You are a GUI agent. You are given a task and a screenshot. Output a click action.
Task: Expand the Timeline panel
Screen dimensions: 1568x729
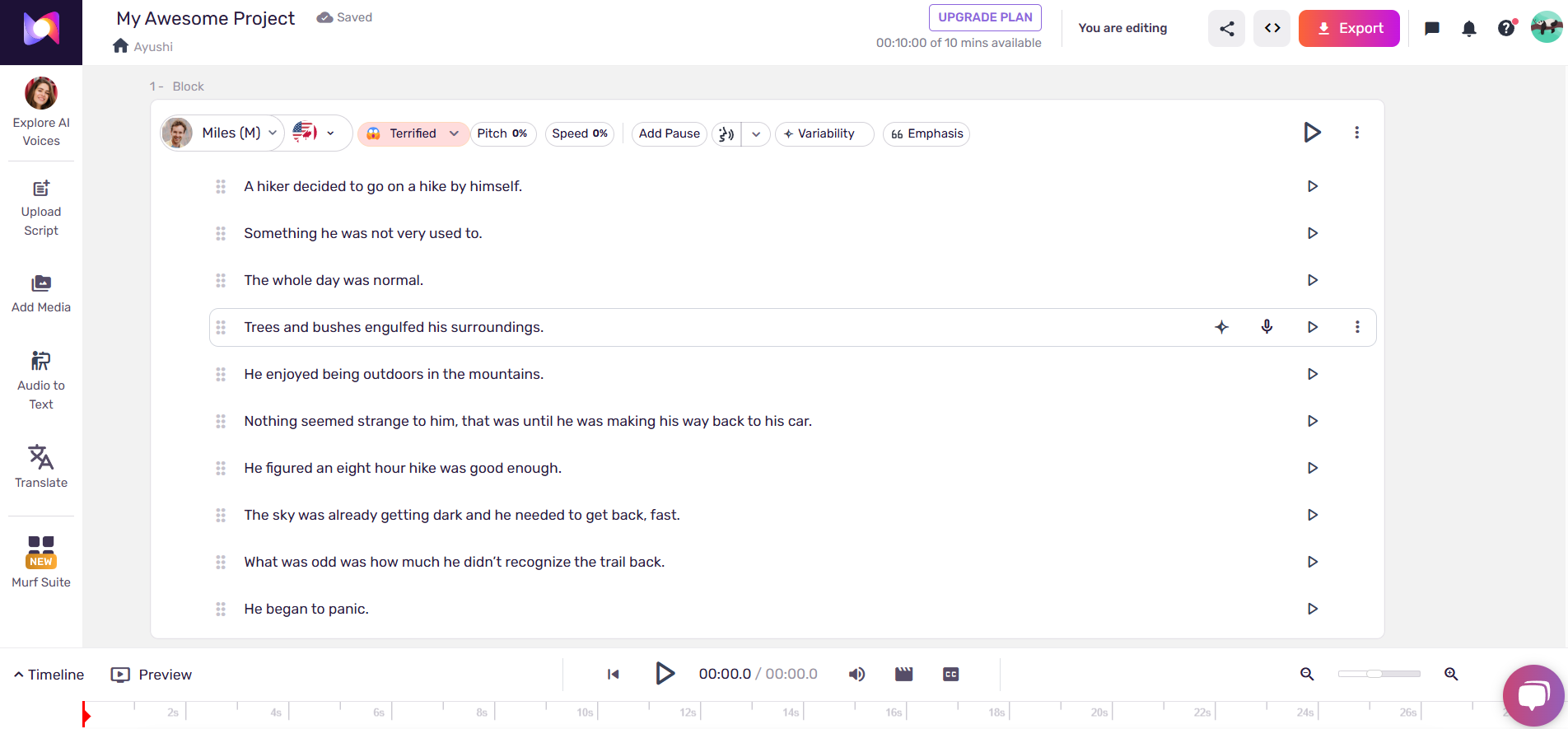(49, 675)
